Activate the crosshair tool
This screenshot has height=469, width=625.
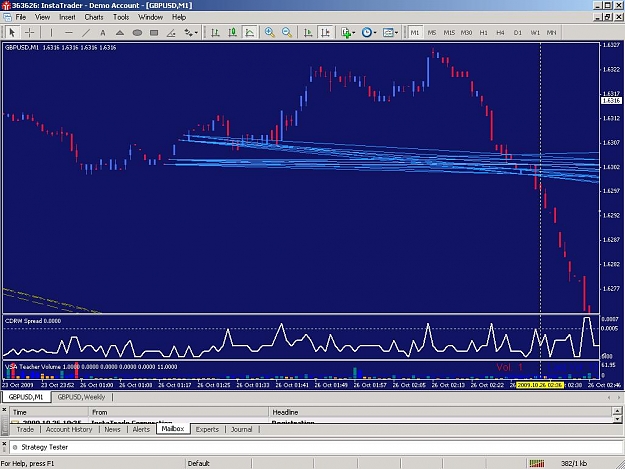coord(29,32)
